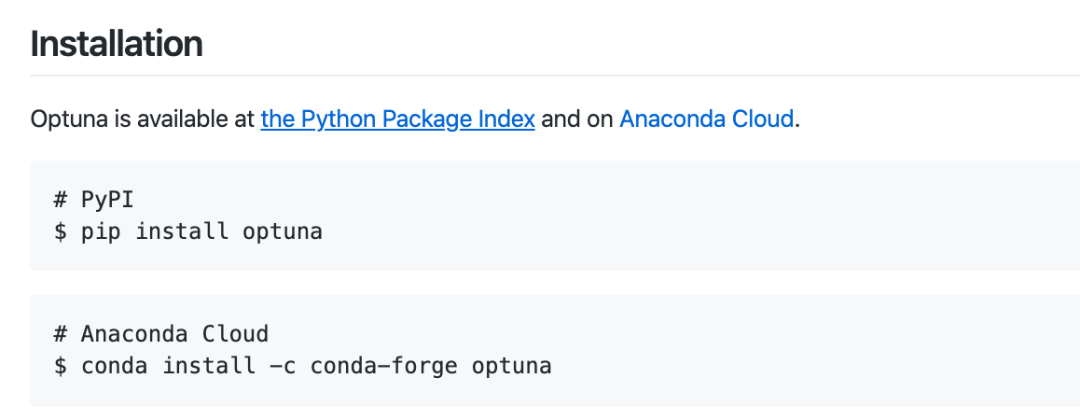Click 'optuna' at end of pip command
This screenshot has height=420, width=1080.
(282, 232)
